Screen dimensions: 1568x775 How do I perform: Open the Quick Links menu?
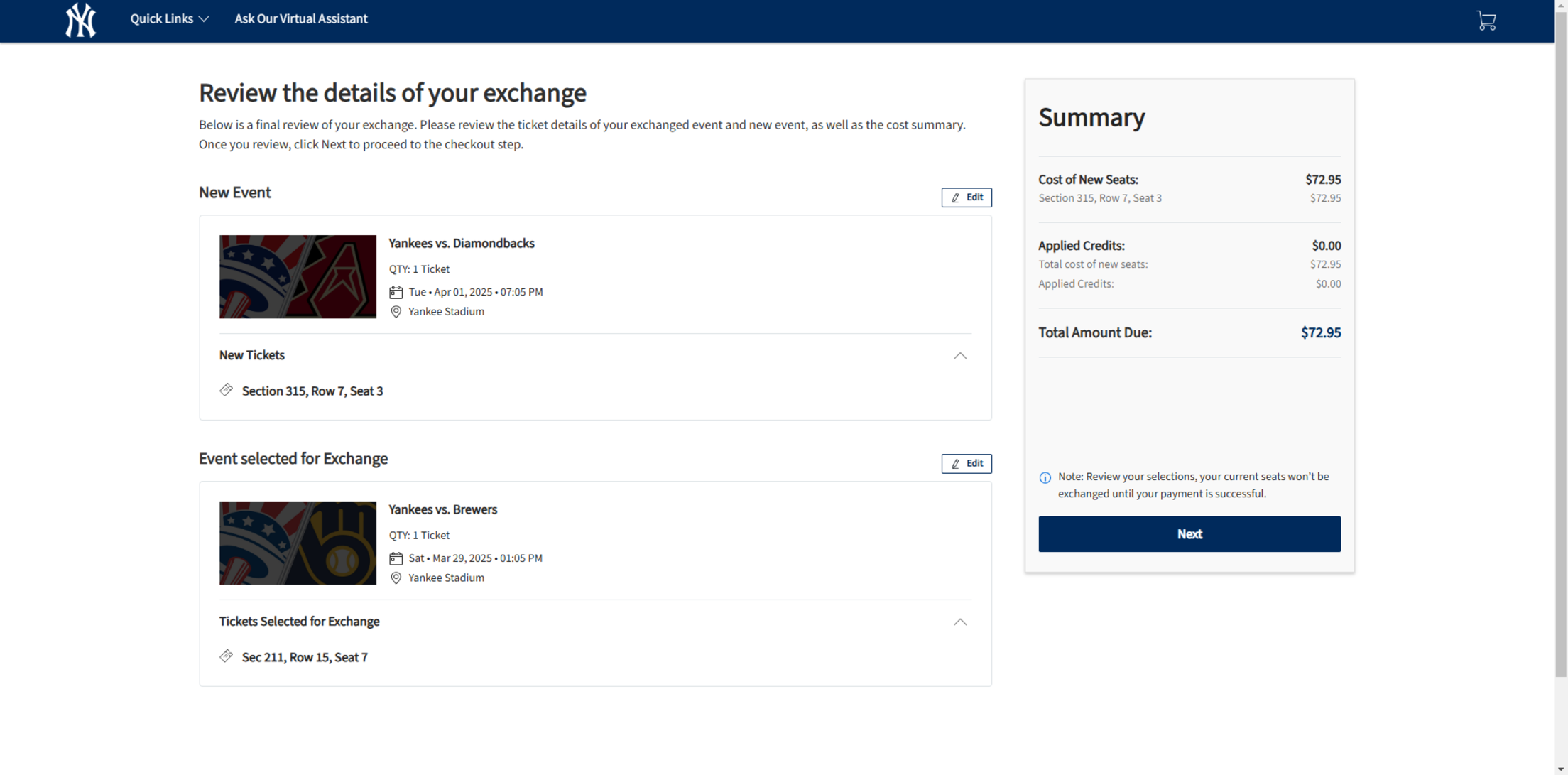[x=168, y=18]
